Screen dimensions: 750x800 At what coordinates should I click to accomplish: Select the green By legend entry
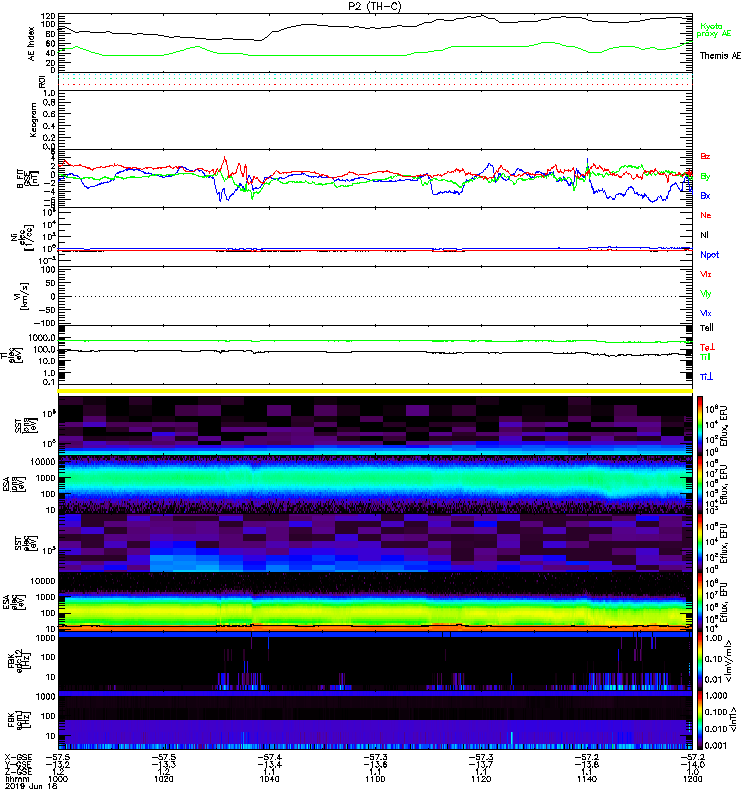[705, 176]
